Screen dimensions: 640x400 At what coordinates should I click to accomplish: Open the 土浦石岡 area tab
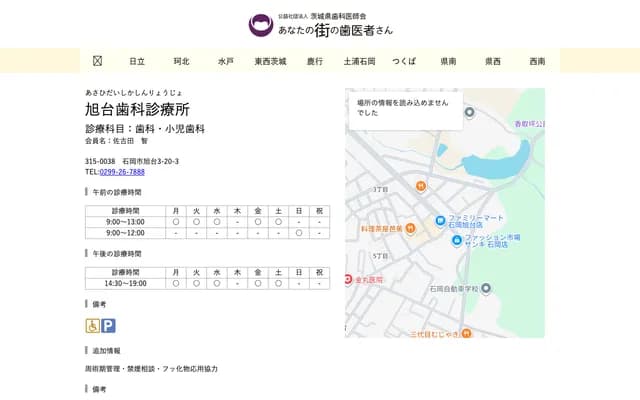[359, 61]
